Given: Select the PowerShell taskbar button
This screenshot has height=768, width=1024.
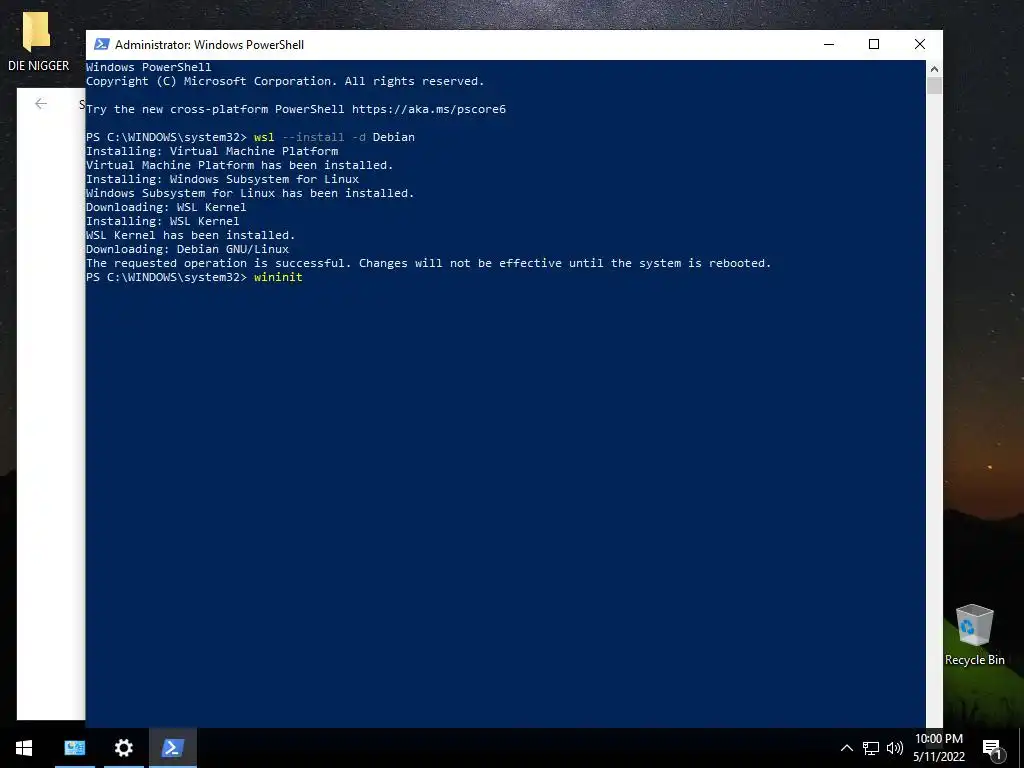Looking at the screenshot, I should pyautogui.click(x=172, y=748).
